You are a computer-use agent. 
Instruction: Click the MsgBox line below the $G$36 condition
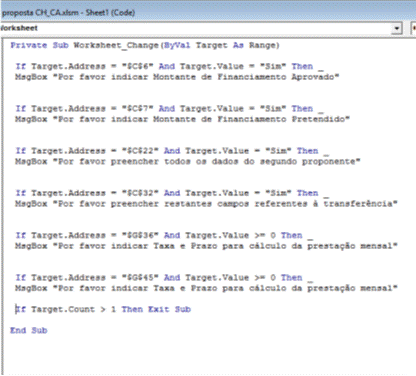pos(206,246)
